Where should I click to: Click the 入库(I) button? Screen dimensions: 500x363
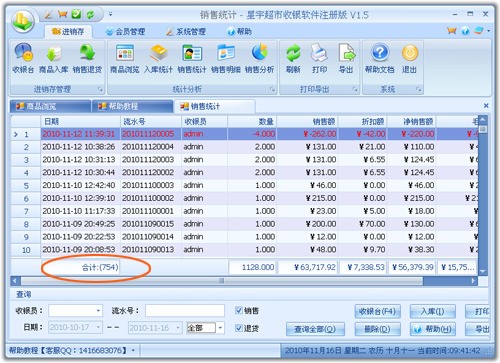(432, 311)
